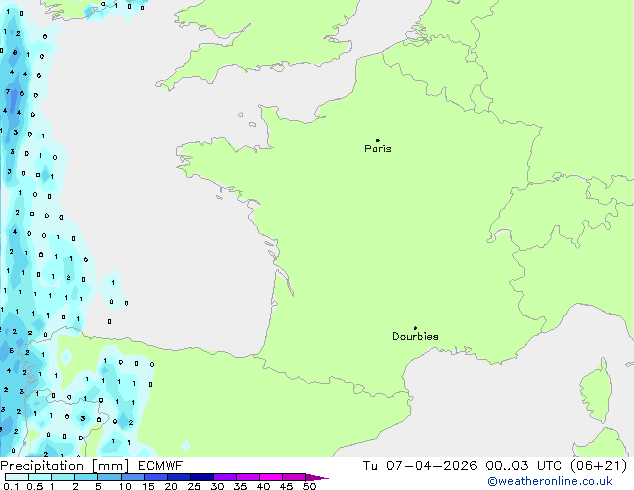Select the 15–20 mm legend swatch
The height and width of the screenshot is (490, 634).
click(x=155, y=477)
